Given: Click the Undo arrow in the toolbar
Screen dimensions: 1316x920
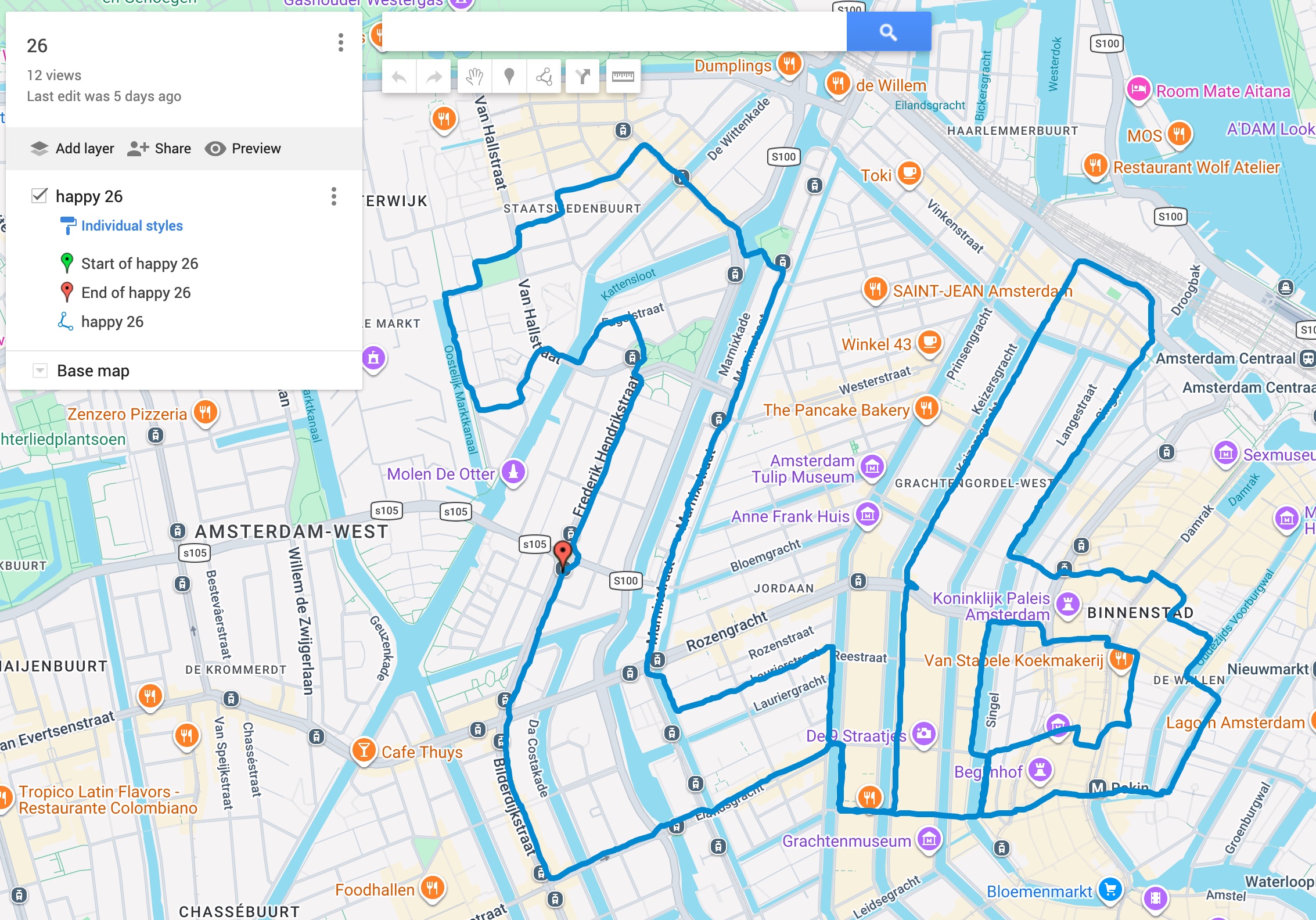Looking at the screenshot, I should (399, 76).
